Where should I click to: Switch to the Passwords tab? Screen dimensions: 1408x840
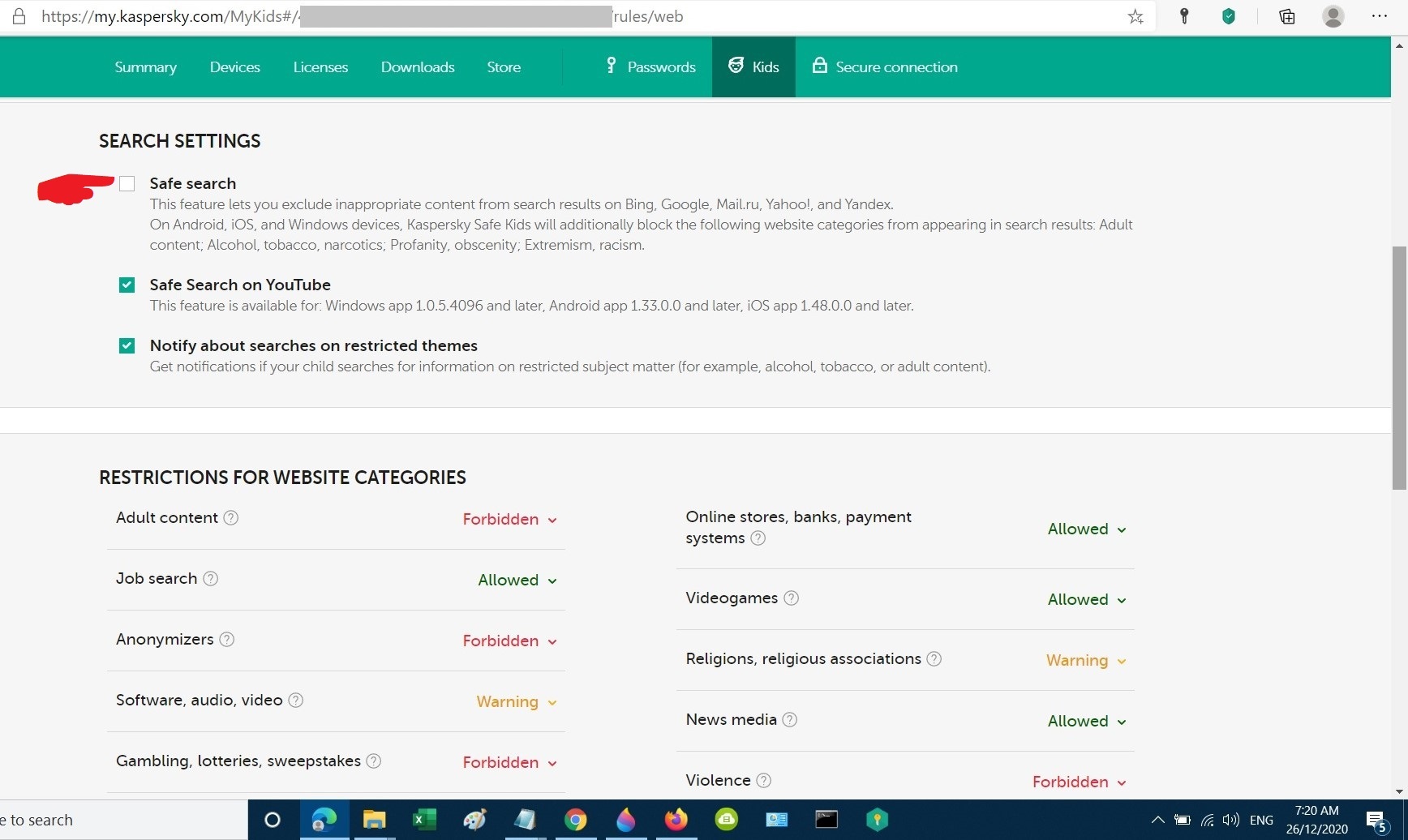650,67
